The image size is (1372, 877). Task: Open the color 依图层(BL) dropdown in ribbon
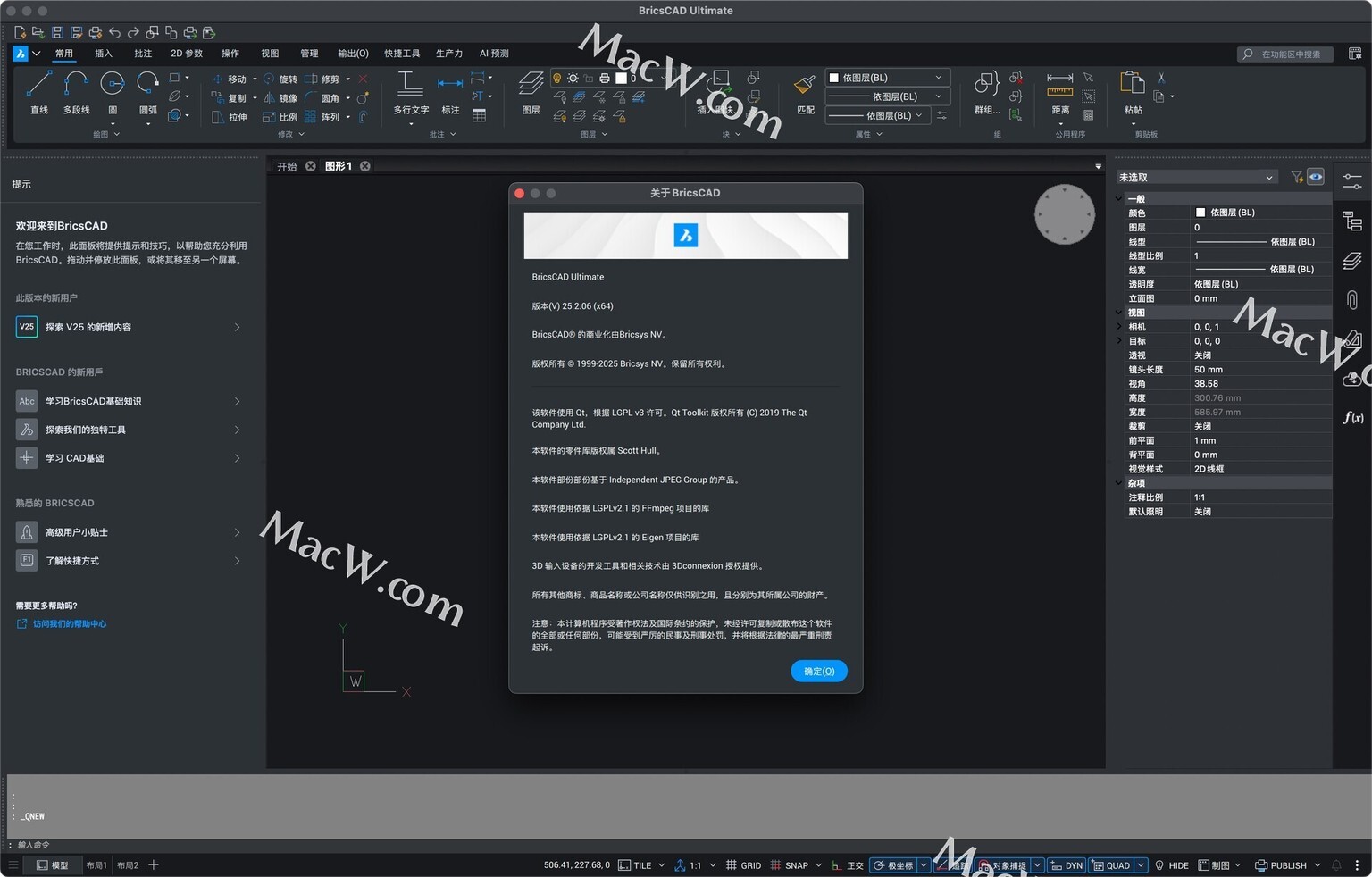click(887, 78)
